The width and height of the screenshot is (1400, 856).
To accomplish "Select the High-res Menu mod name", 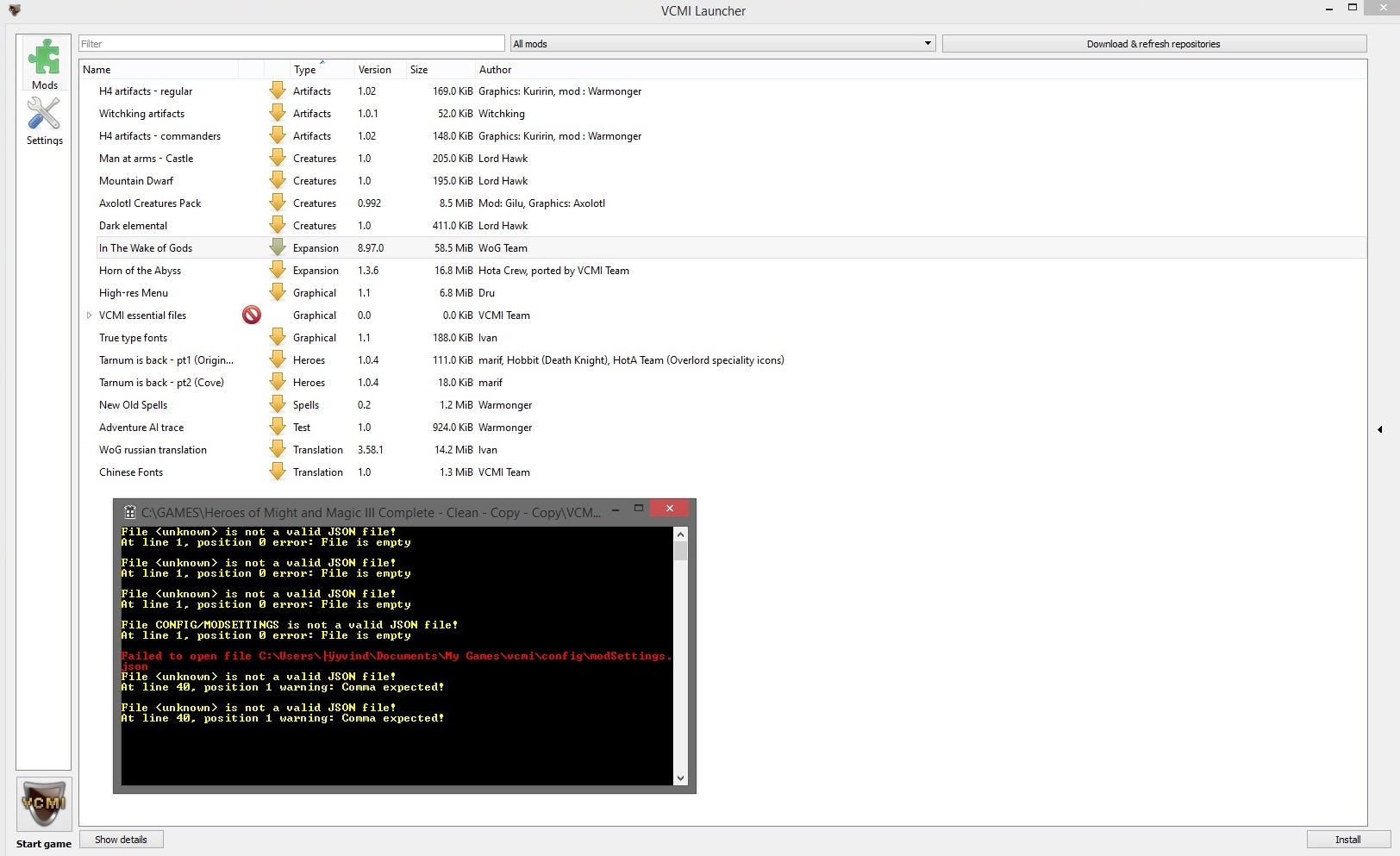I will coord(134,293).
